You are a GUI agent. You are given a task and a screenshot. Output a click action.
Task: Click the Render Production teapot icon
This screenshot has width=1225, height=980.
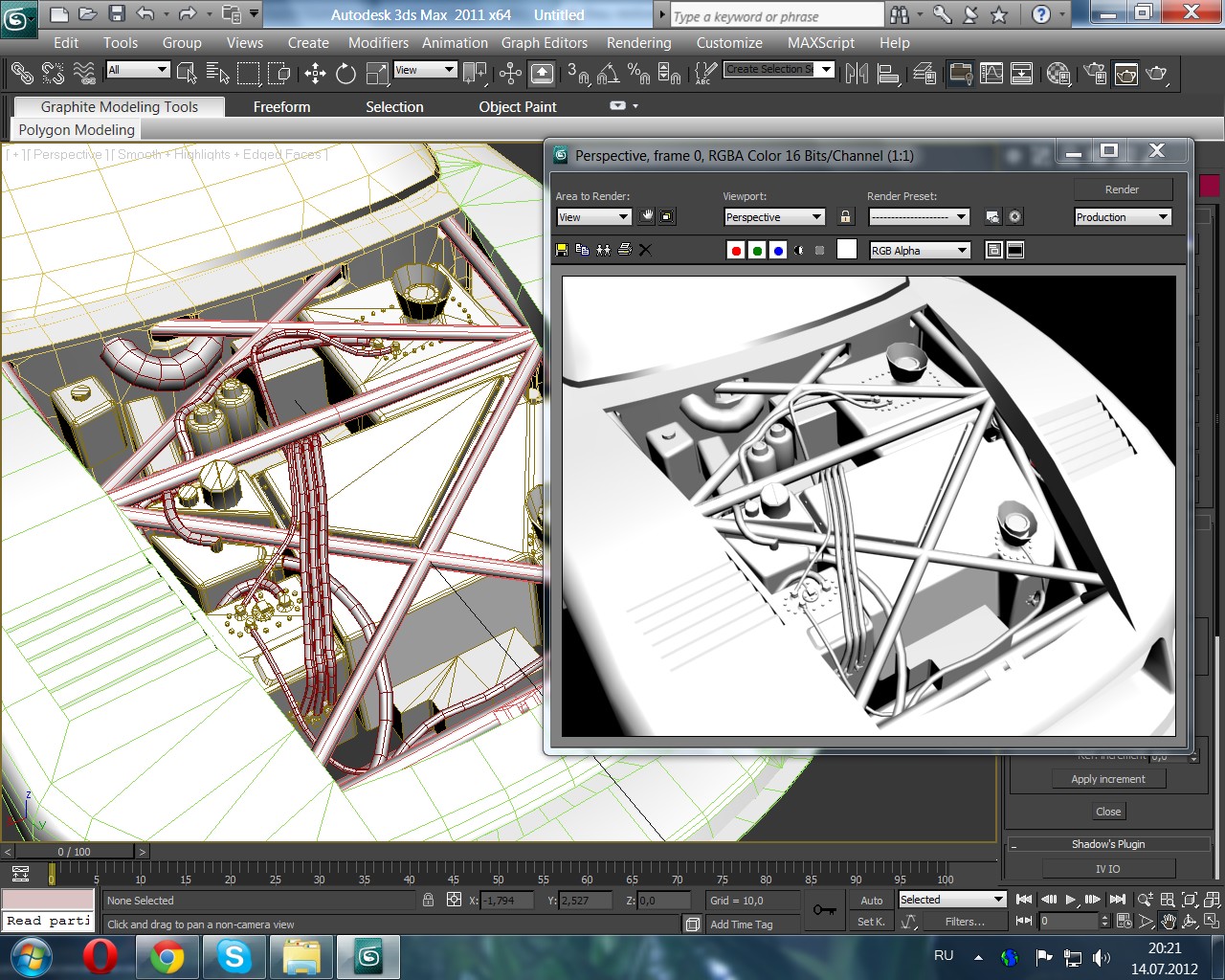click(x=1157, y=73)
